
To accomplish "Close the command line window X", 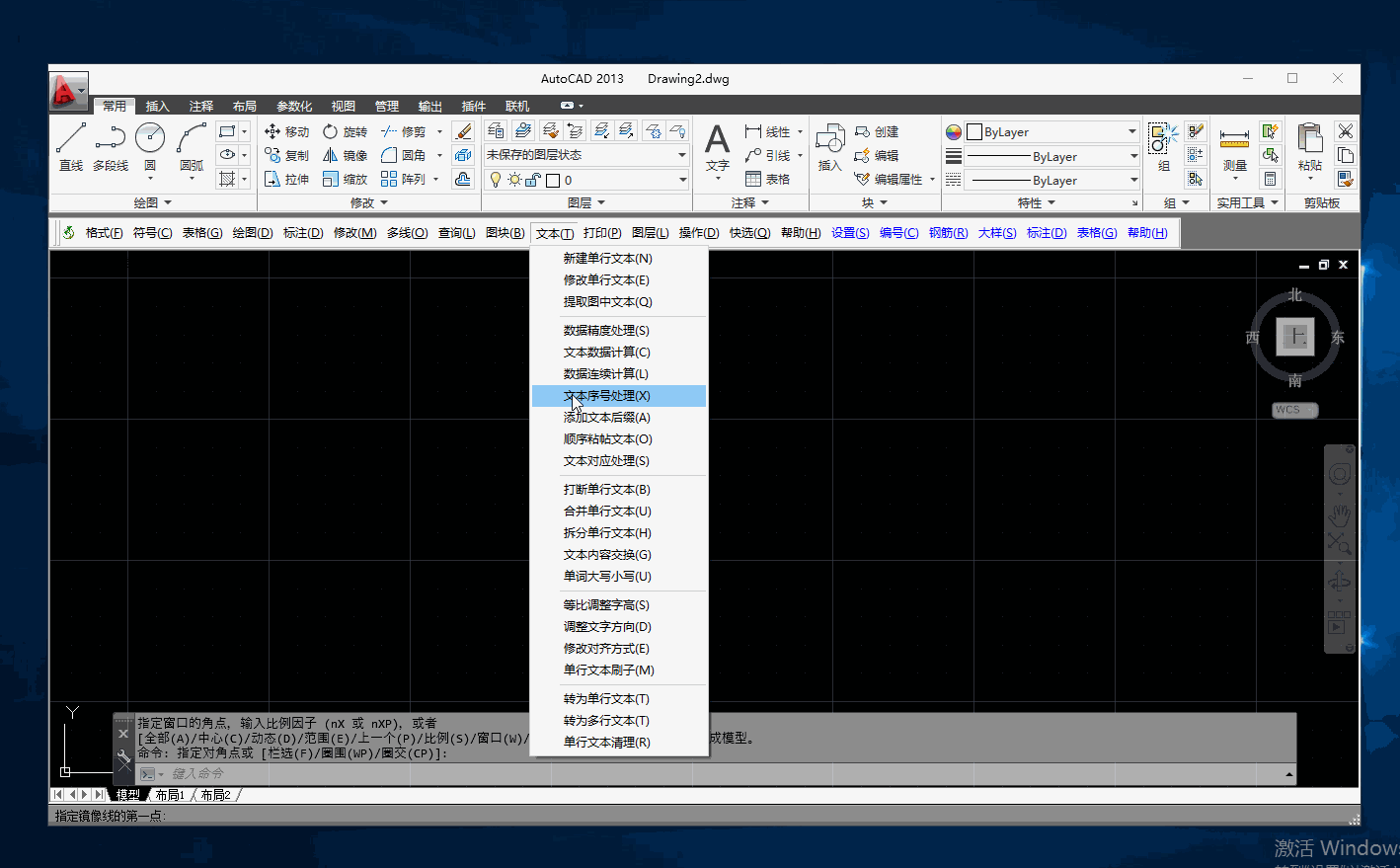I will tap(123, 734).
